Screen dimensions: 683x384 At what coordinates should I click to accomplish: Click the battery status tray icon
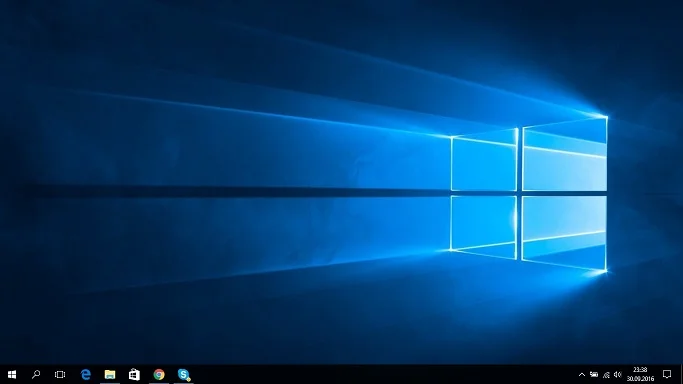pyautogui.click(x=594, y=374)
